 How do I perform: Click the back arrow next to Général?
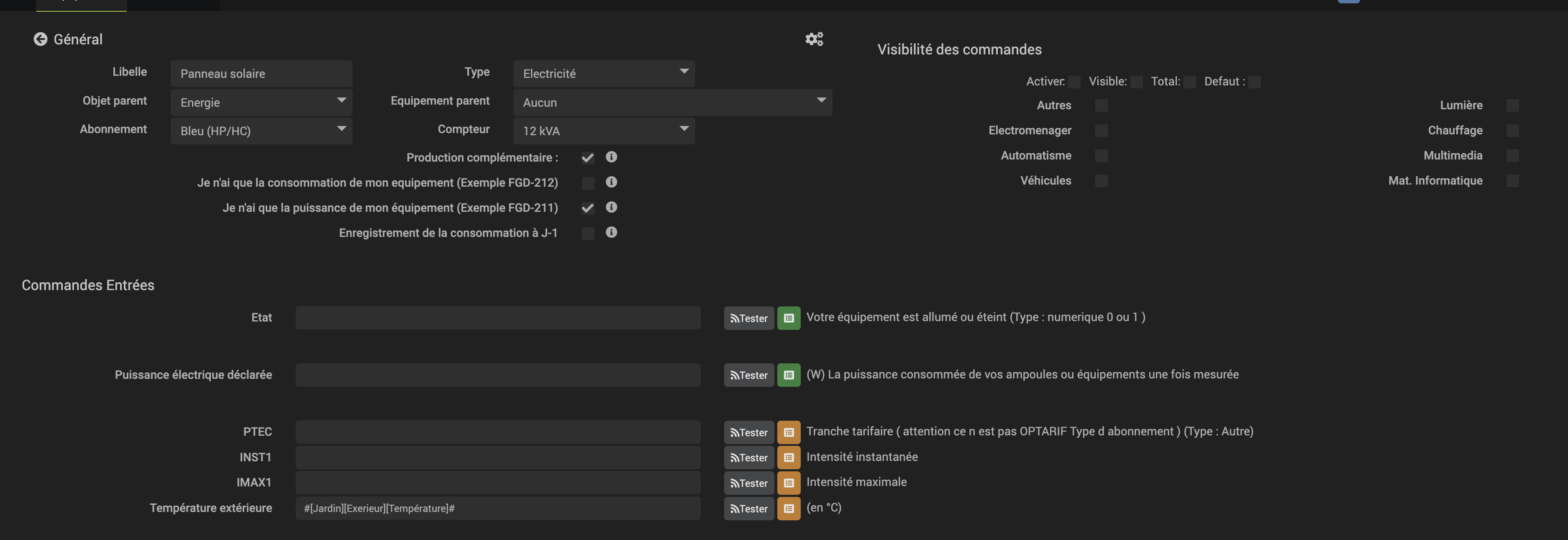tap(40, 40)
